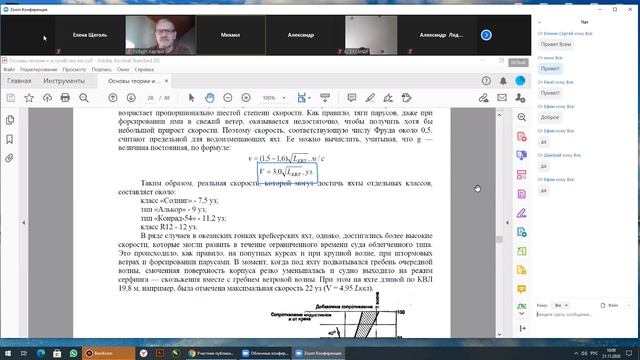This screenshot has width=640, height=360.
Task: Click the Файл attach button in chat
Action: (609, 305)
